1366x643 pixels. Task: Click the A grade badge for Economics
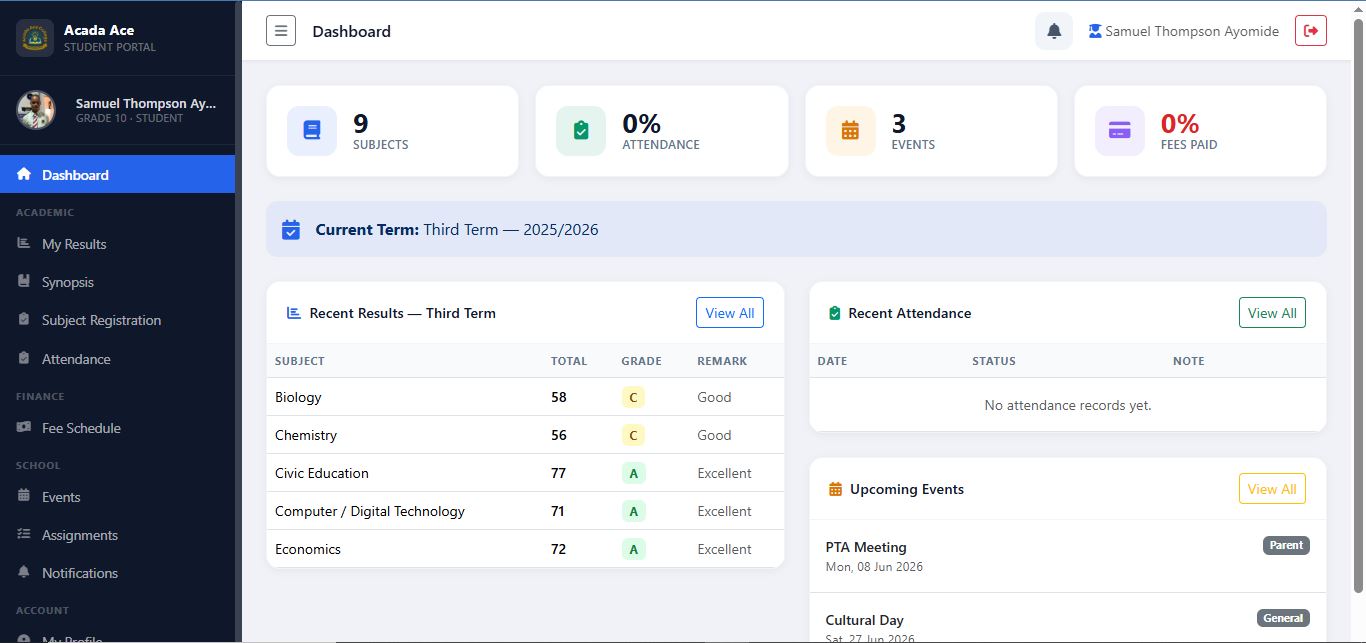(x=633, y=549)
